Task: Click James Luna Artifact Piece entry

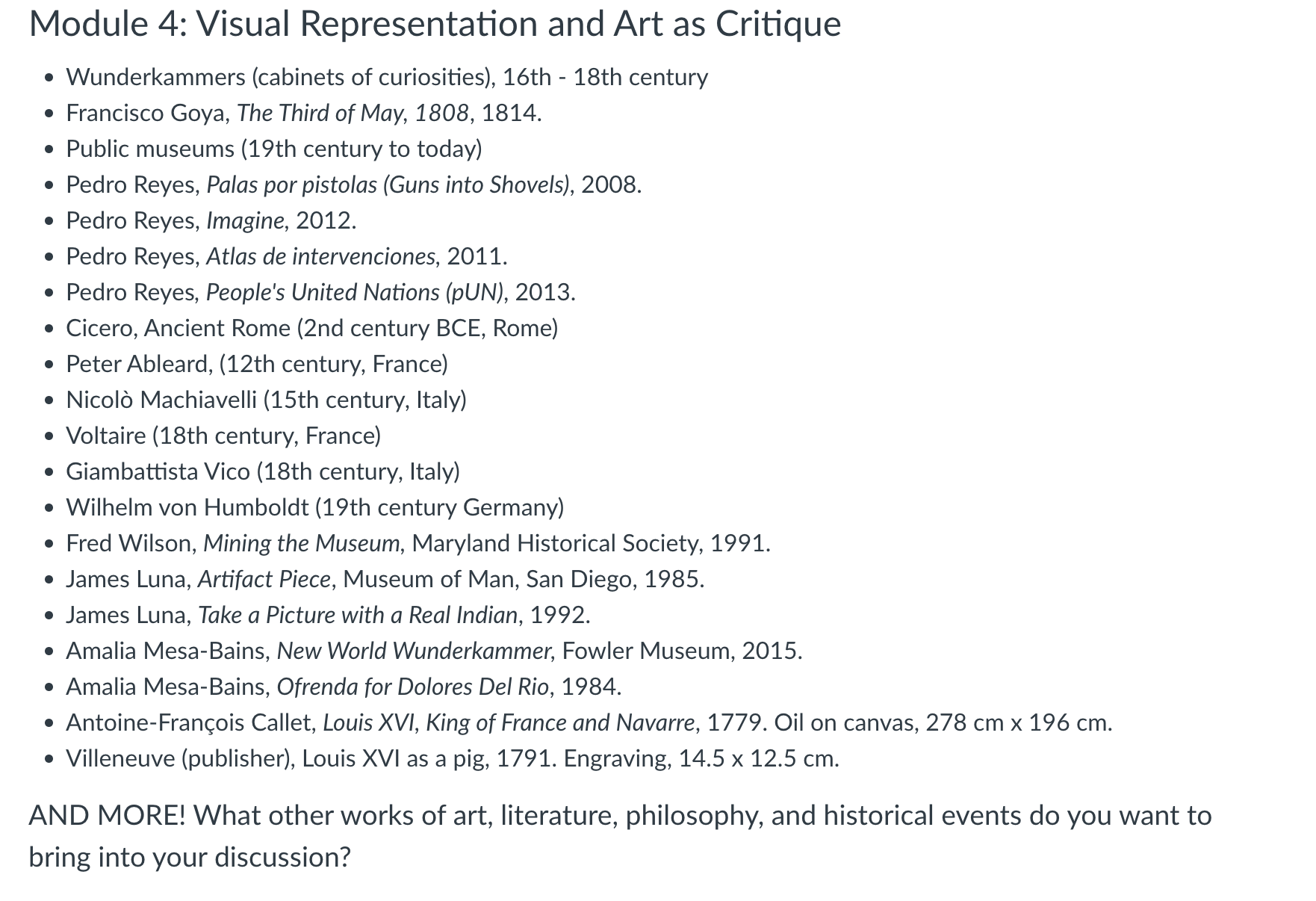Action: (x=385, y=579)
